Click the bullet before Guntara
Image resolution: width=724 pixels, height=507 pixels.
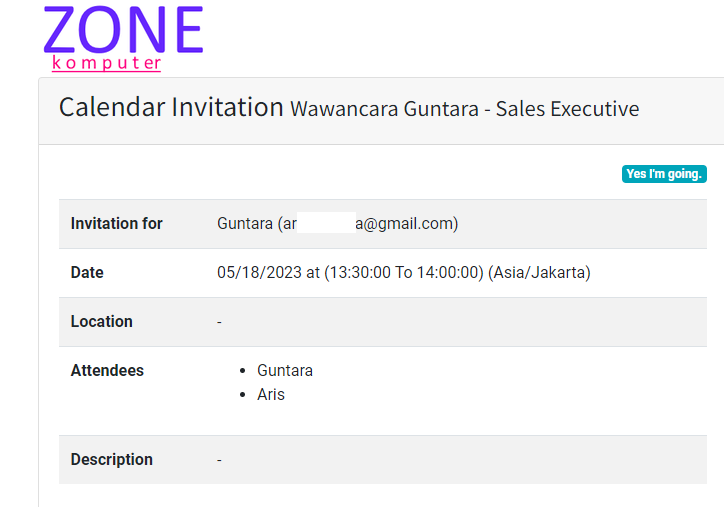pyautogui.click(x=242, y=371)
